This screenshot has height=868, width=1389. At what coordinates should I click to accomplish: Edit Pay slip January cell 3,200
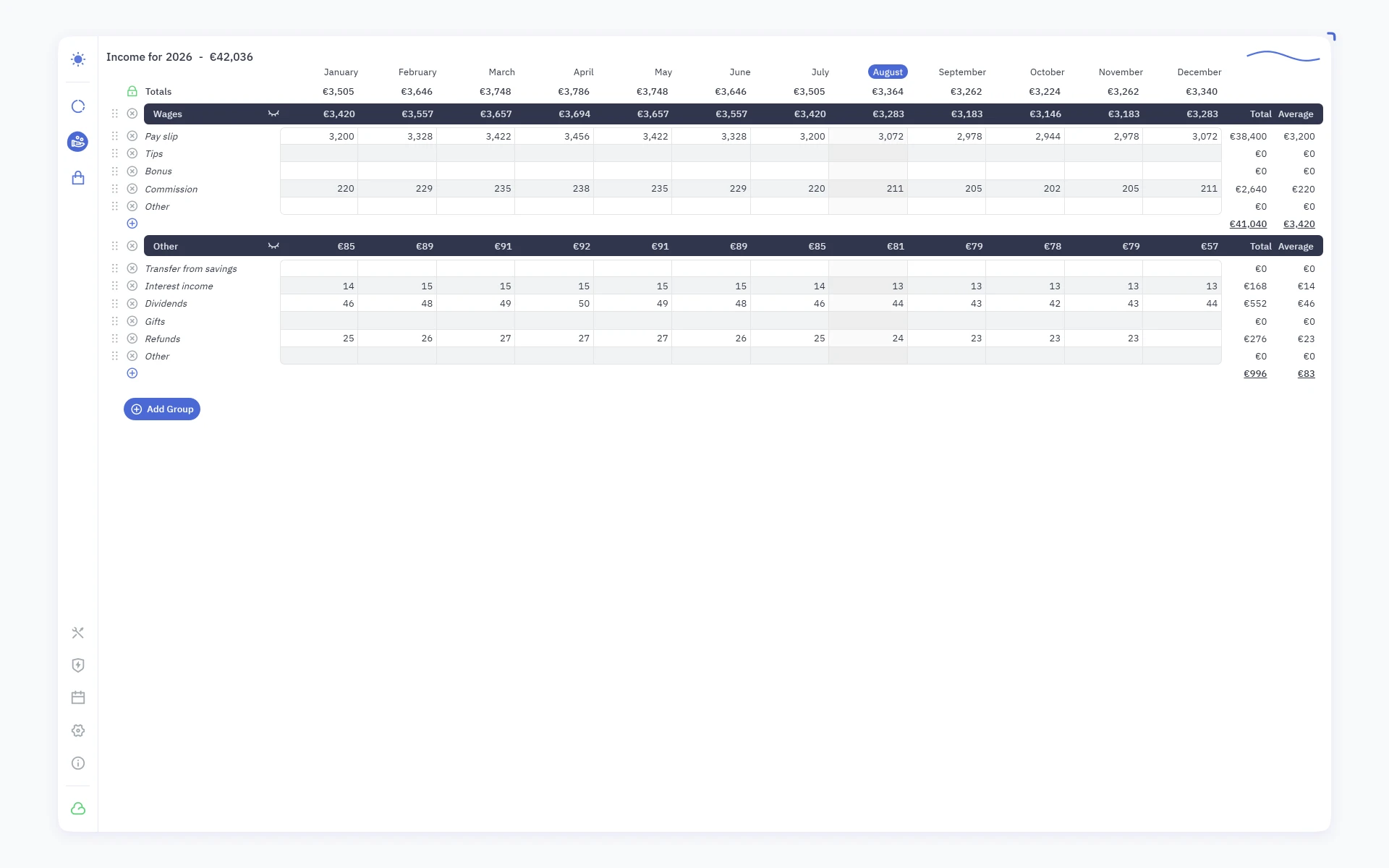click(319, 136)
